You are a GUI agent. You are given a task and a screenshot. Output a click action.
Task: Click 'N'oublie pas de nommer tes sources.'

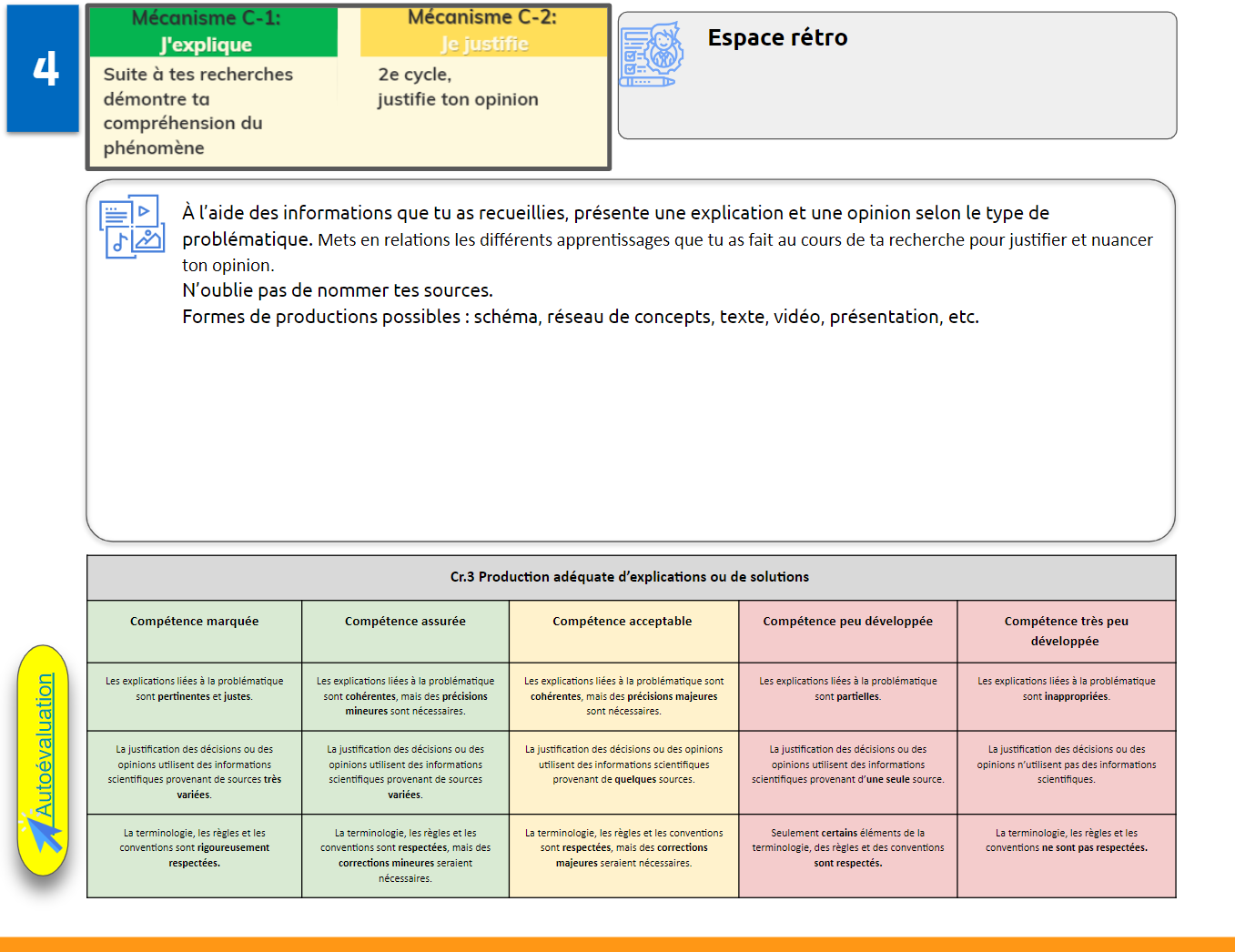coord(338,290)
